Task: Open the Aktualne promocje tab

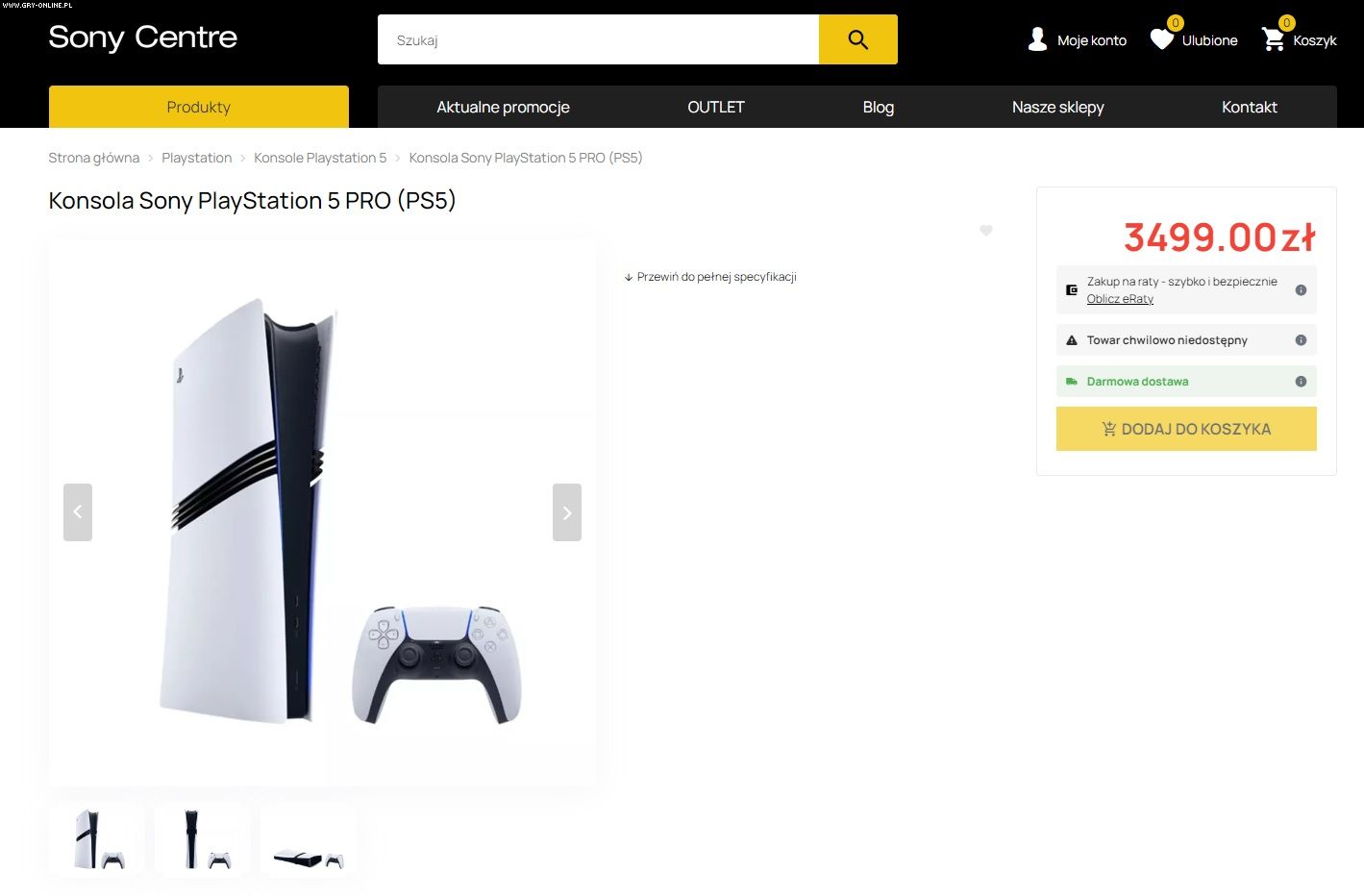Action: point(503,107)
